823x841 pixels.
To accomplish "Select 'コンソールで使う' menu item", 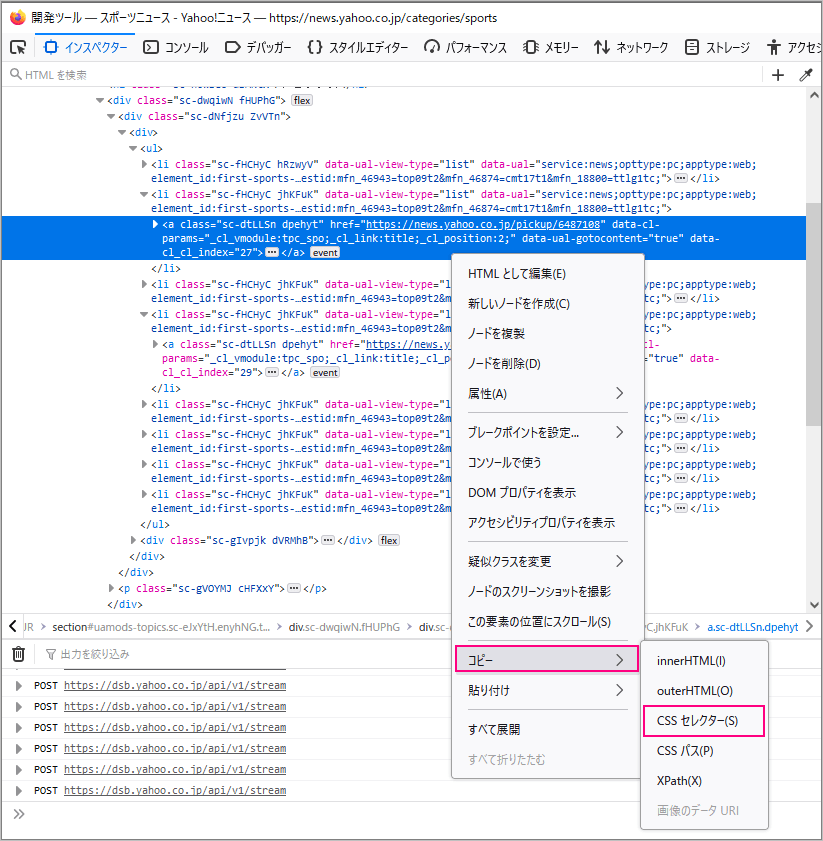I will (x=548, y=463).
